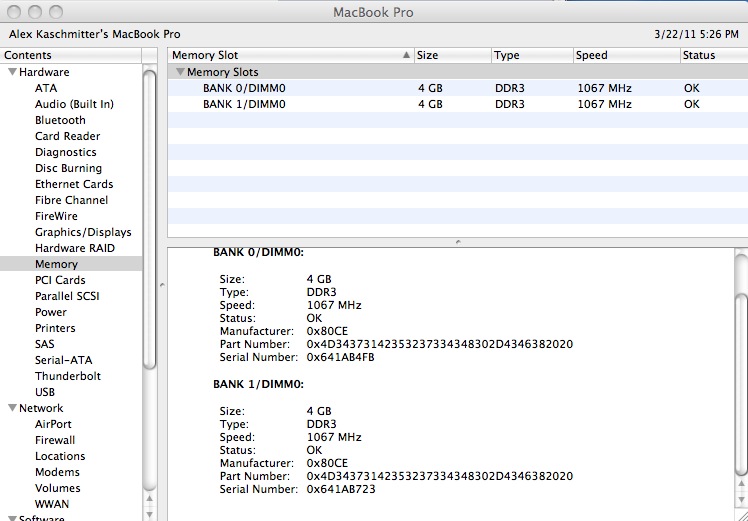Viewport: 748px width, 521px height.
Task: Select Bluetooth in sidebar
Action: [60, 120]
